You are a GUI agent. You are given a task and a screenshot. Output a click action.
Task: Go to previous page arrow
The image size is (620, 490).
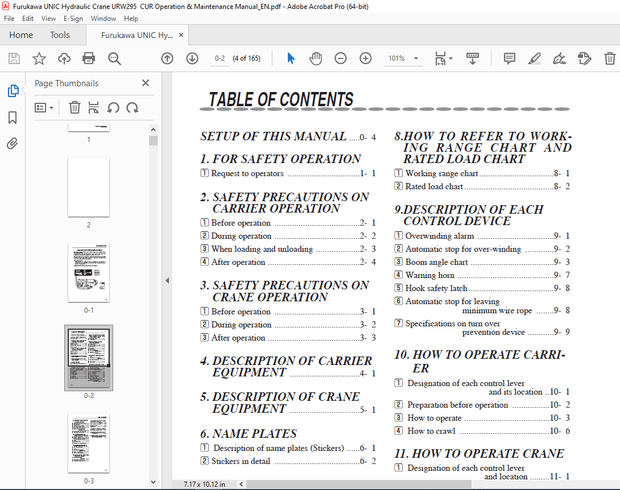167,59
